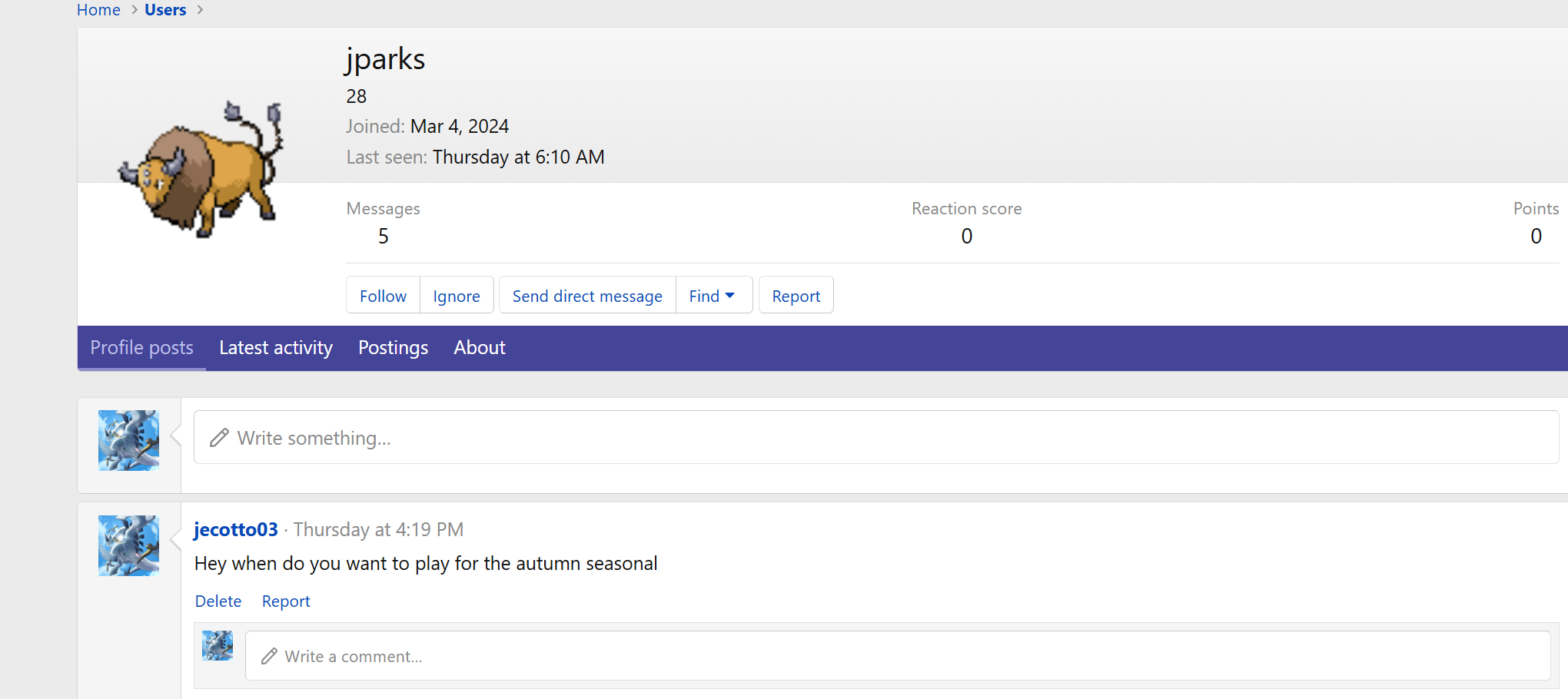This screenshot has height=699, width=1568.
Task: Click the avatar beside Write something box
Action: (128, 440)
